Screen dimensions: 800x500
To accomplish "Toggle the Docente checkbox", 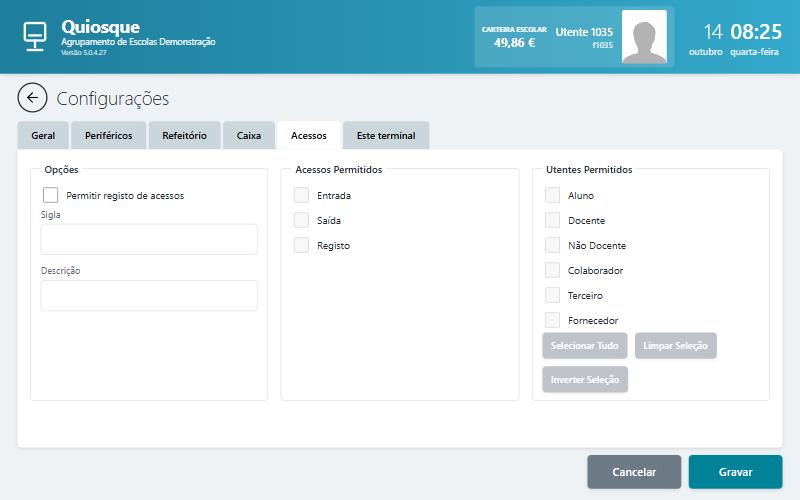I will pyautogui.click(x=552, y=220).
